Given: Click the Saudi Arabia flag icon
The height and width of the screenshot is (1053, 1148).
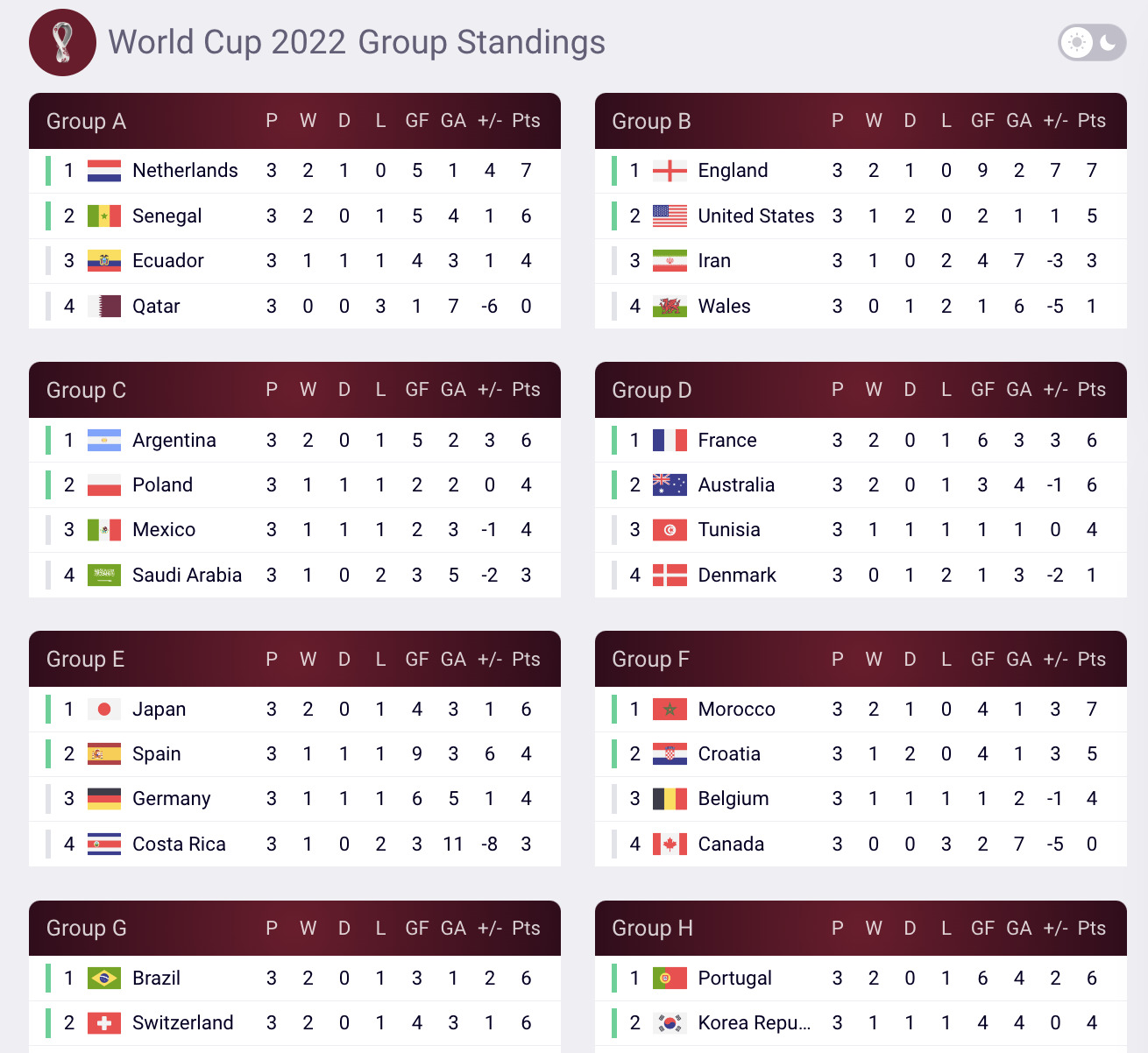Looking at the screenshot, I should pyautogui.click(x=104, y=575).
